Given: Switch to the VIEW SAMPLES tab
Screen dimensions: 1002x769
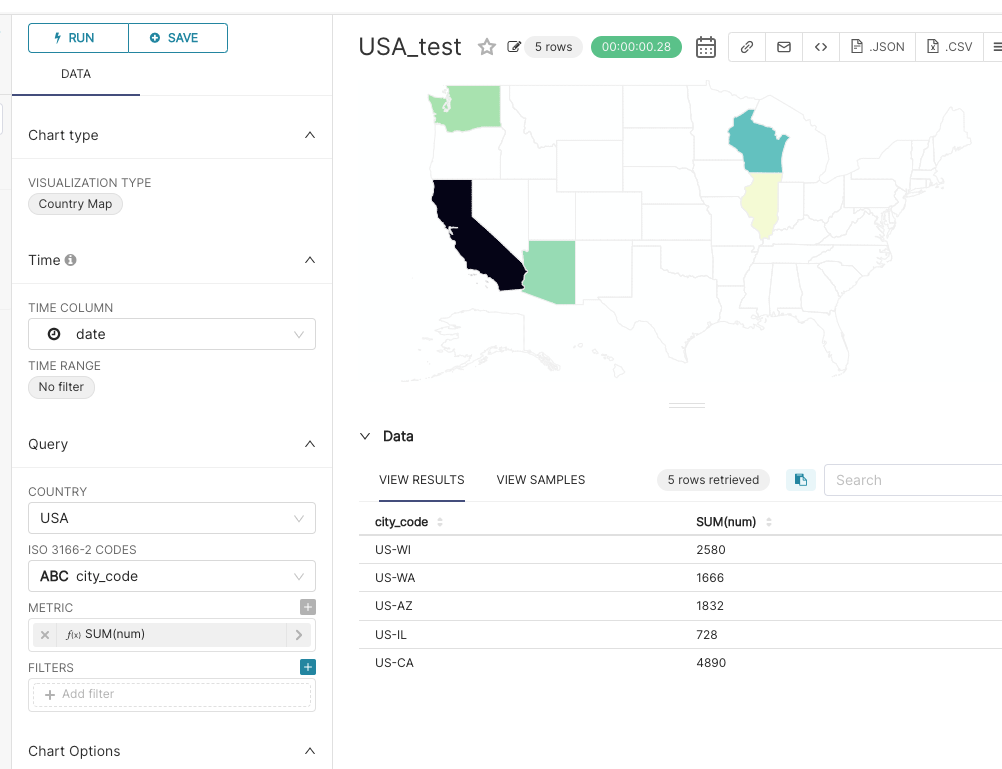Looking at the screenshot, I should click(x=540, y=480).
